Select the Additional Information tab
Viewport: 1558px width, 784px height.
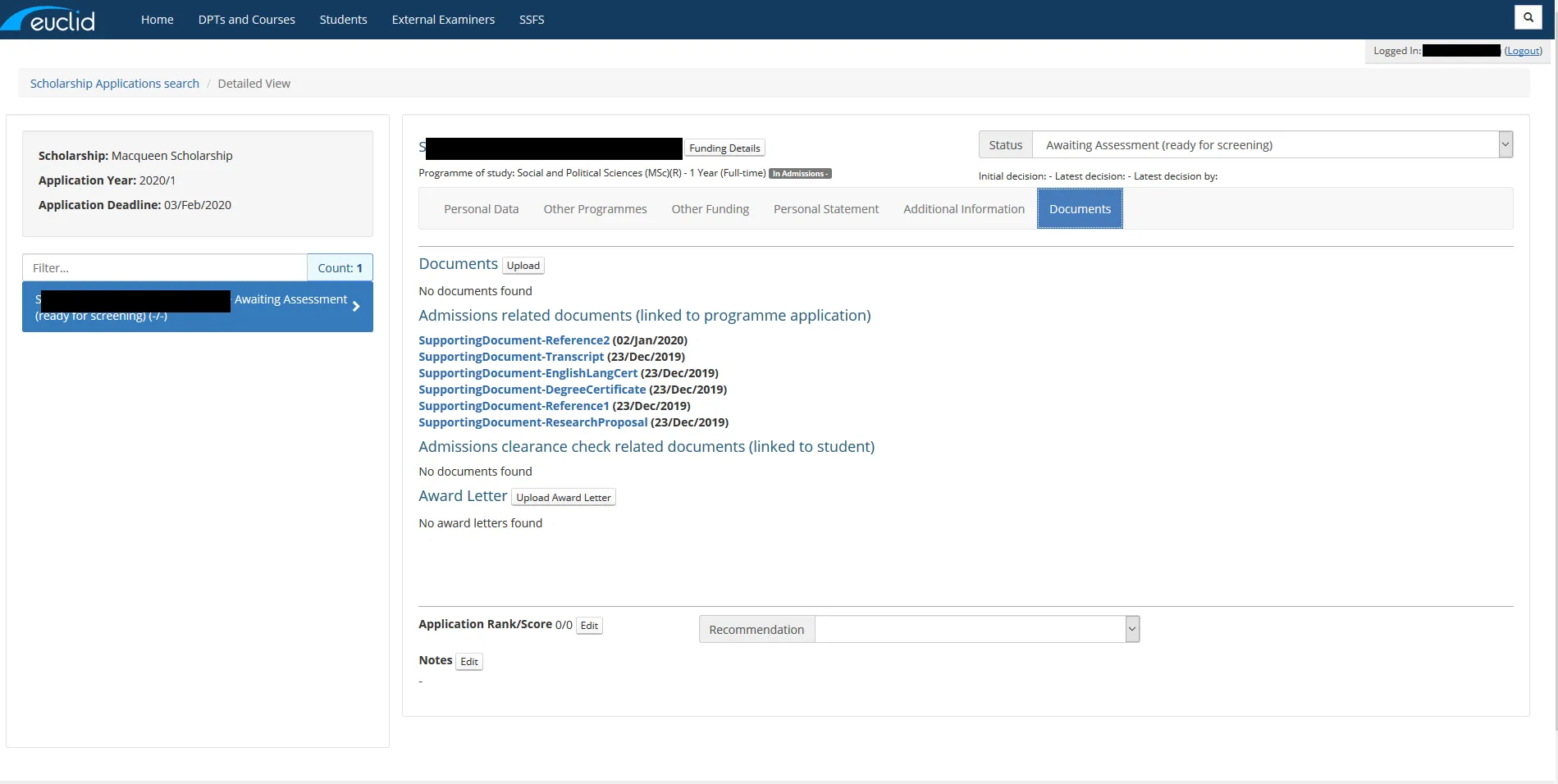[963, 209]
